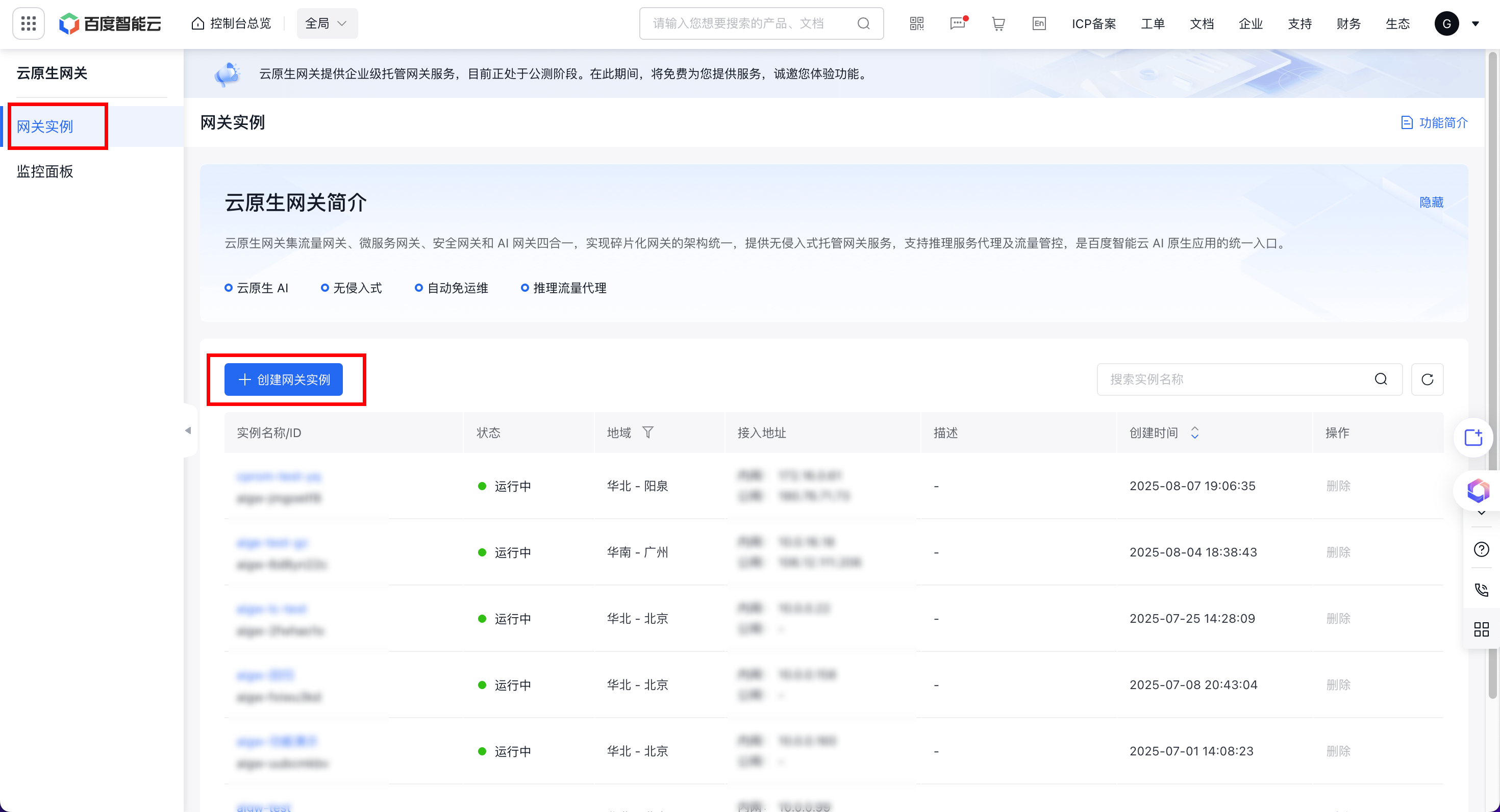1500x812 pixels.
Task: Open the 2025-07-25 instance name link
Action: point(272,609)
